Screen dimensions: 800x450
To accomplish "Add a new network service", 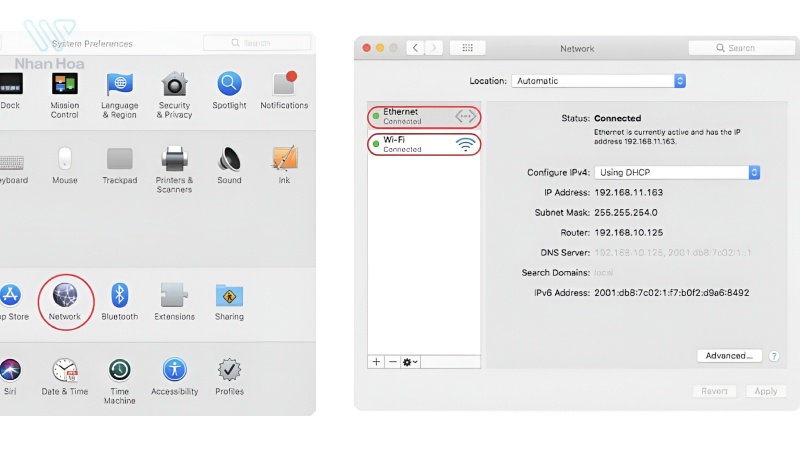I will [376, 362].
